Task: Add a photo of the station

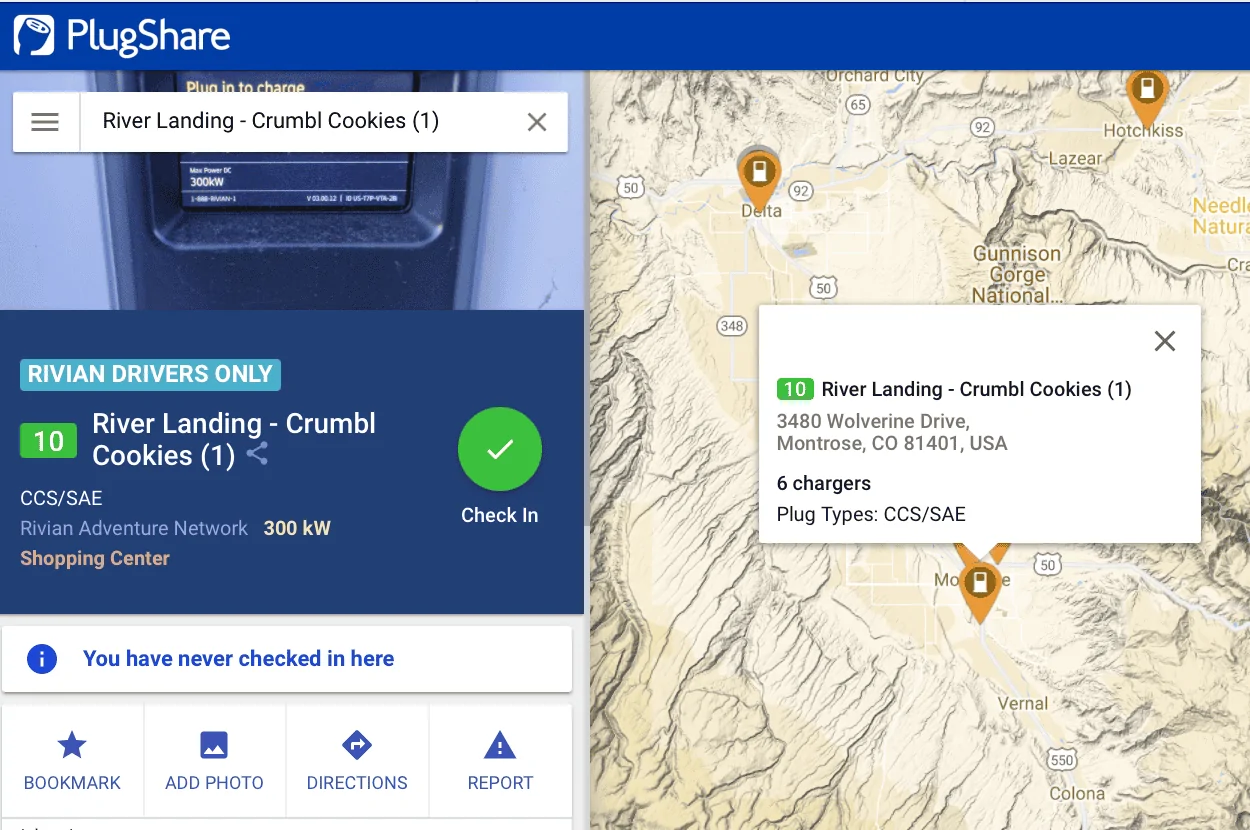Action: pyautogui.click(x=214, y=761)
